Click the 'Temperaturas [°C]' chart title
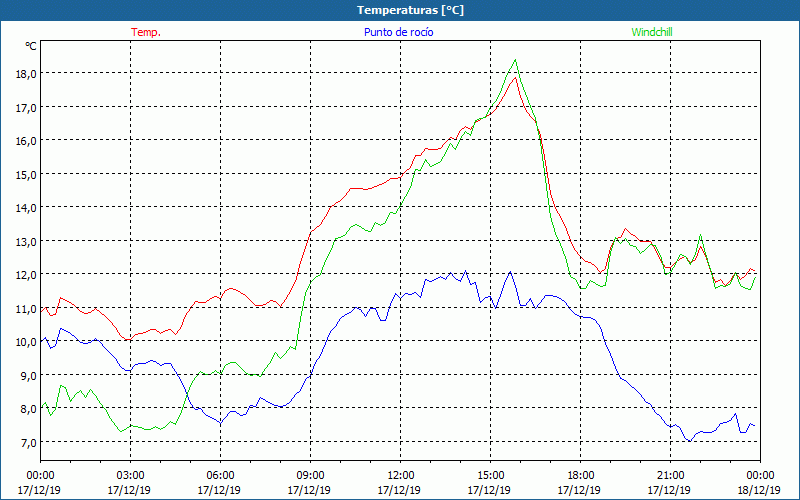The width and height of the screenshot is (800, 500). tap(410, 10)
